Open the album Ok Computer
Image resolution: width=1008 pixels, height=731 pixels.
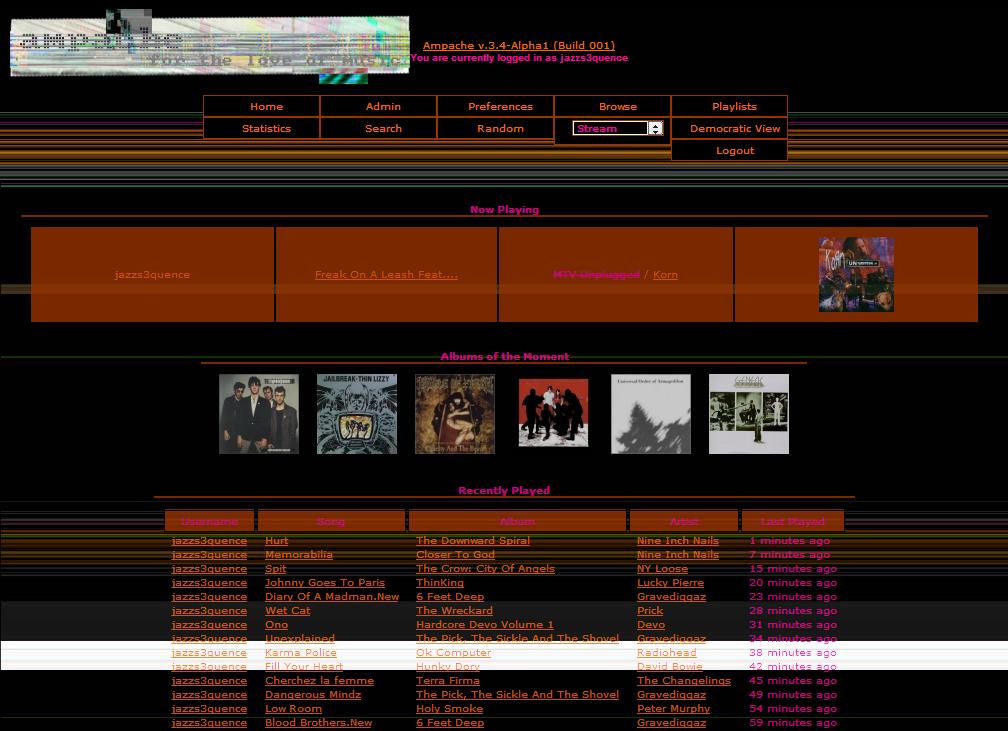[453, 653]
